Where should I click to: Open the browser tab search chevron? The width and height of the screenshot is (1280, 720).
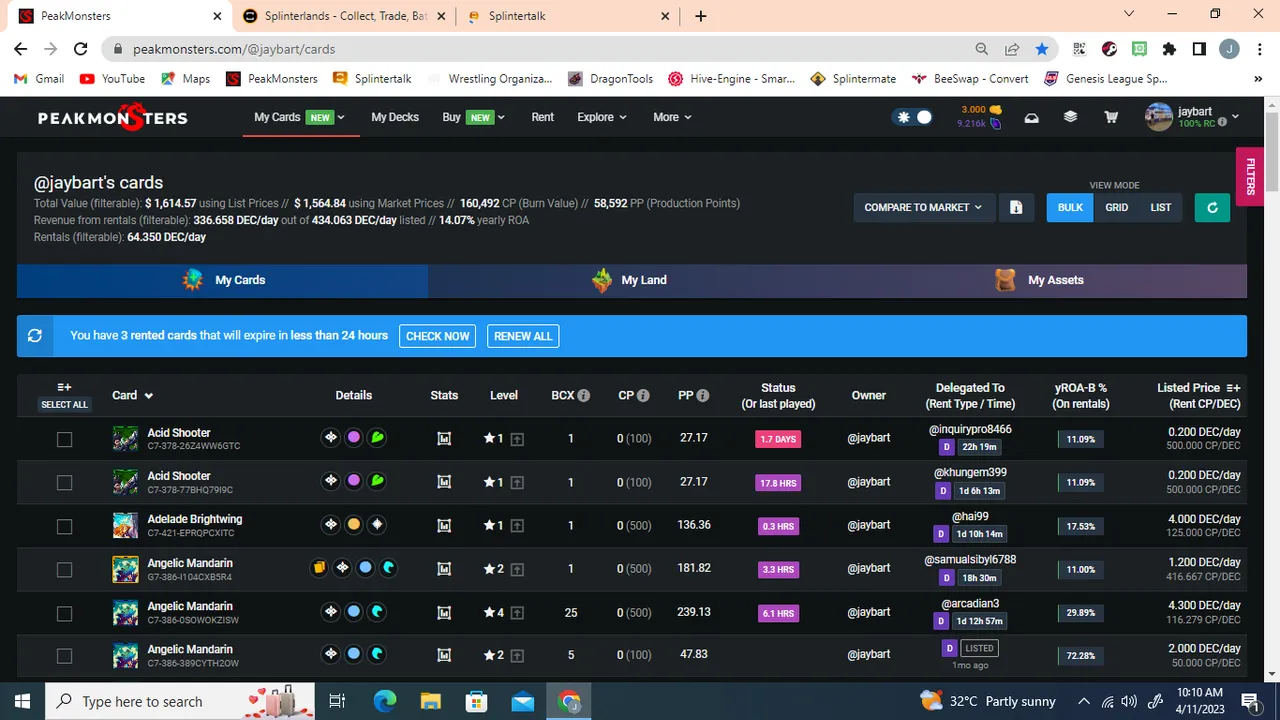click(x=1129, y=14)
